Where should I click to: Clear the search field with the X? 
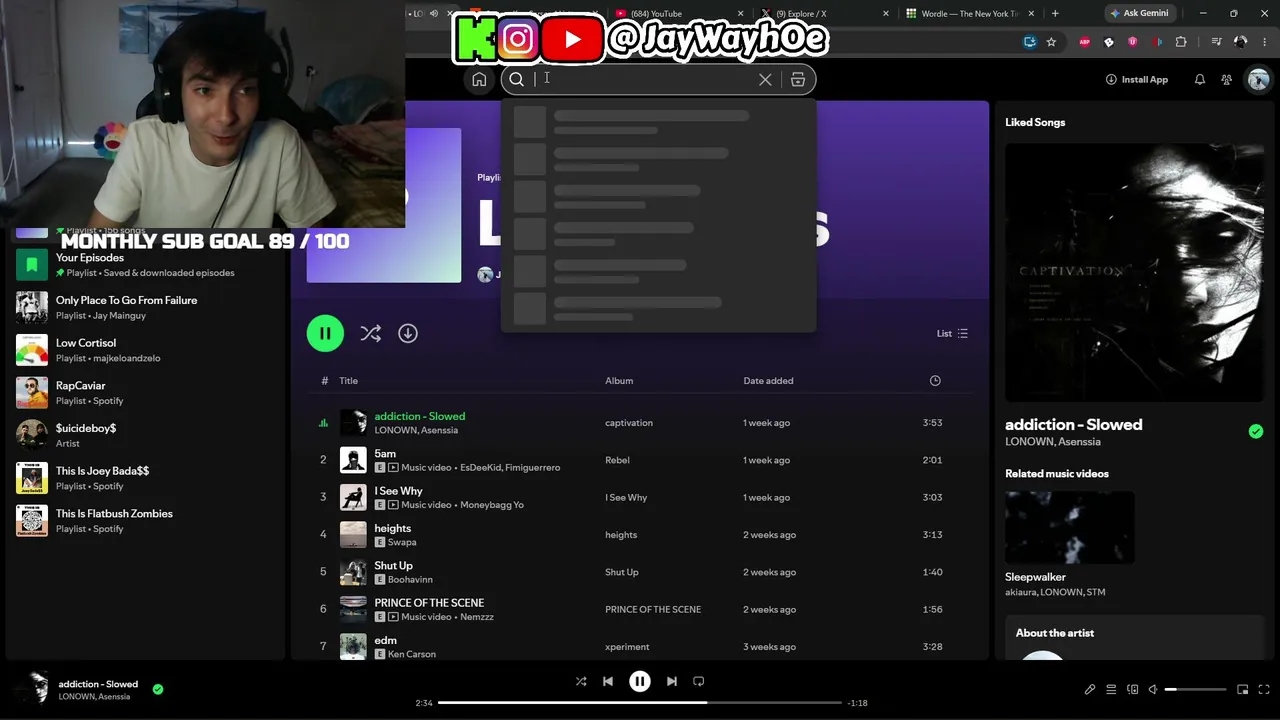pyautogui.click(x=765, y=80)
